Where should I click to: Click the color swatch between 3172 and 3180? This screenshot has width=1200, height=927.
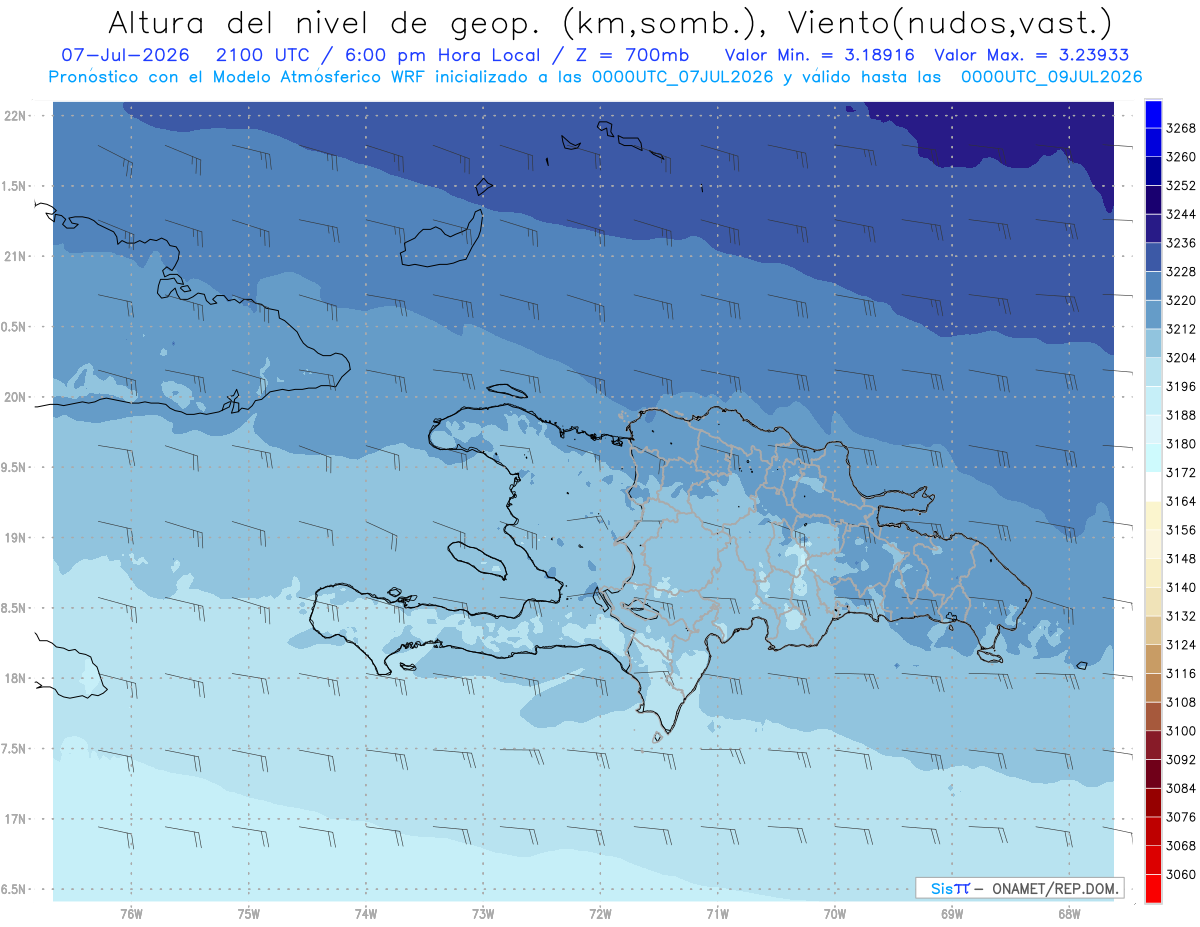point(1153,458)
